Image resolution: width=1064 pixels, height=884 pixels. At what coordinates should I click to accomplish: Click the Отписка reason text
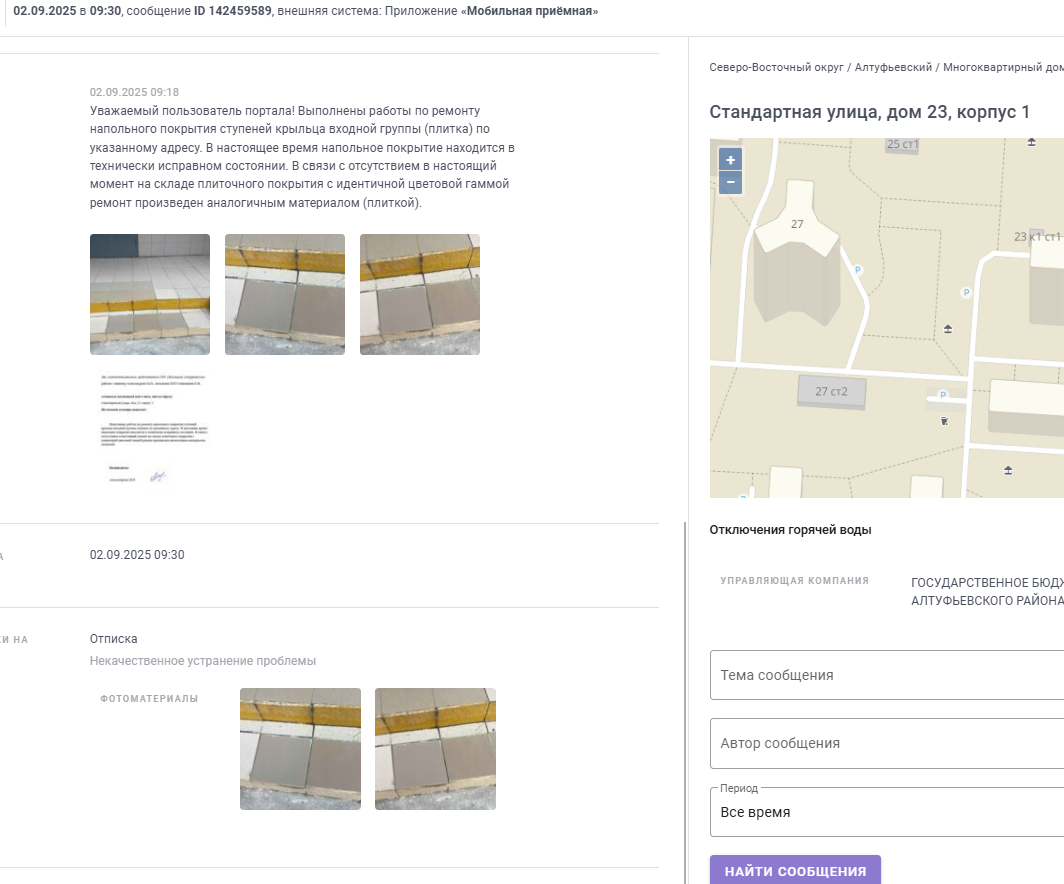[113, 639]
